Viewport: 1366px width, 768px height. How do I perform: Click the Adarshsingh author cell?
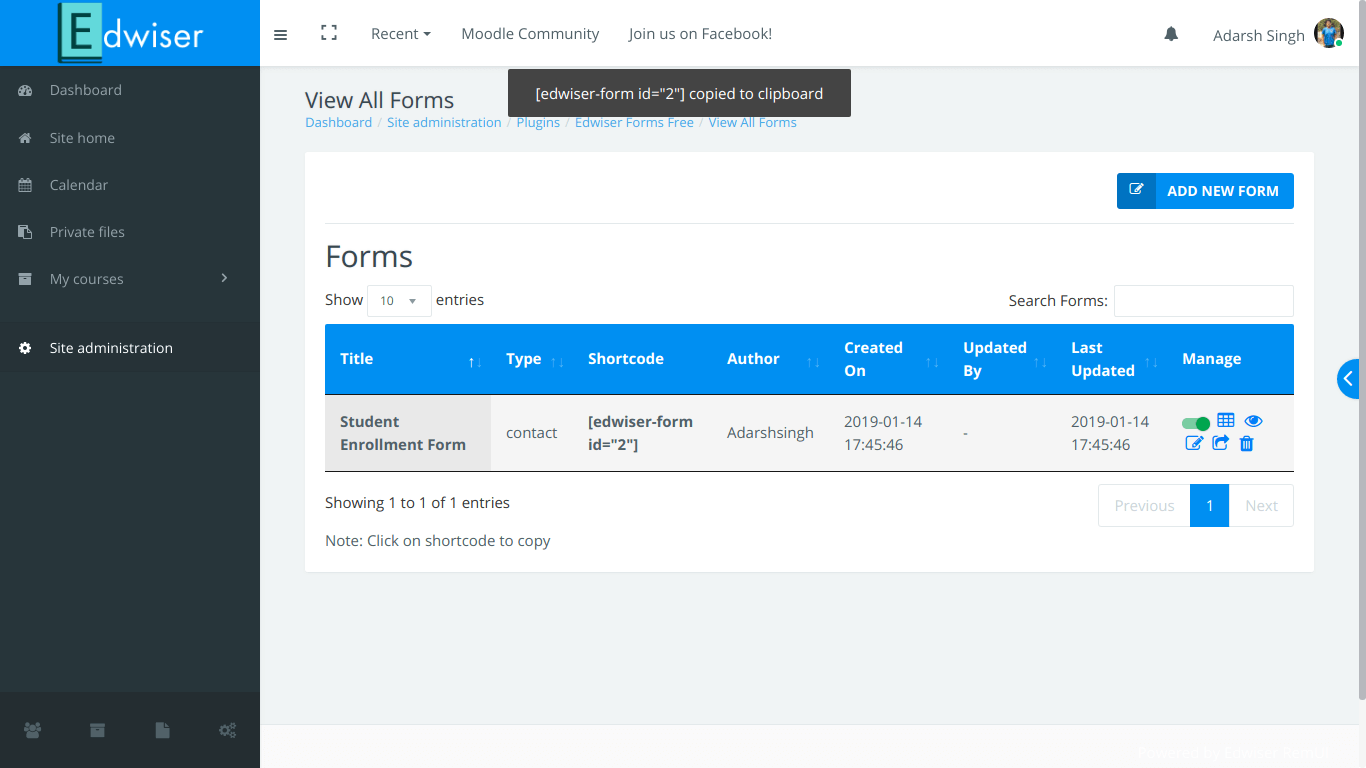770,433
